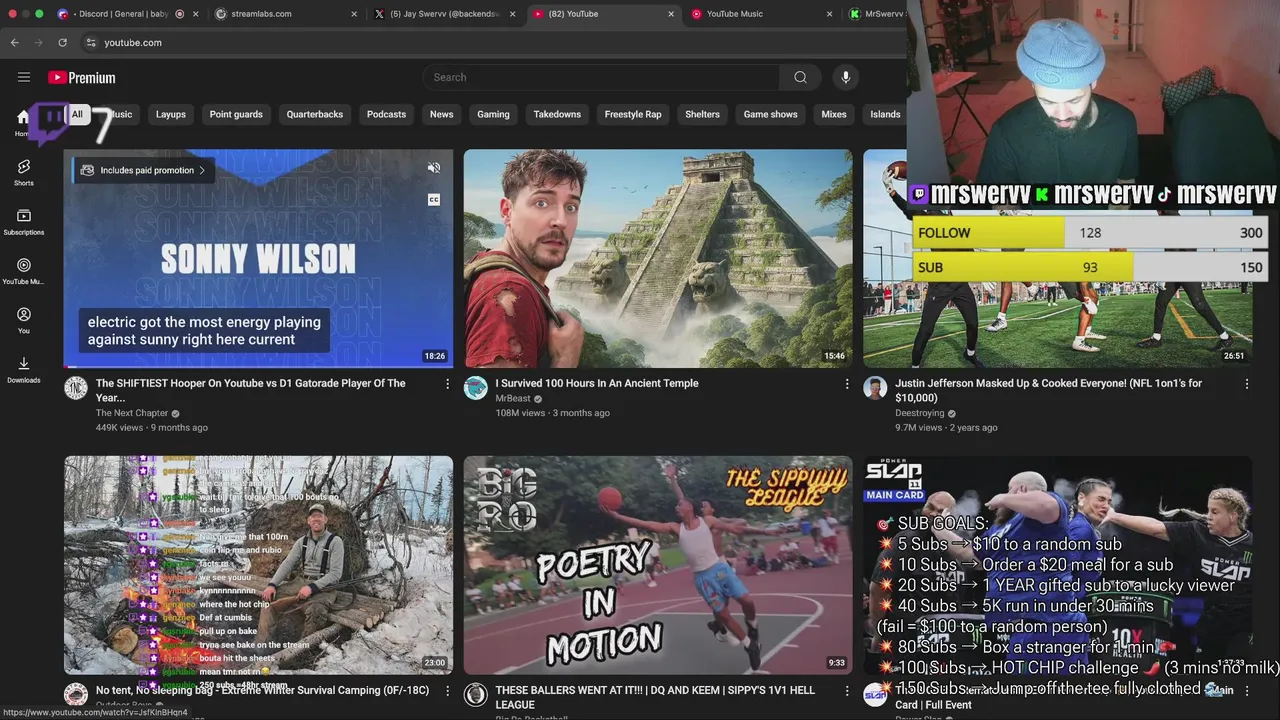Close the streamlabs.com tab

point(354,14)
